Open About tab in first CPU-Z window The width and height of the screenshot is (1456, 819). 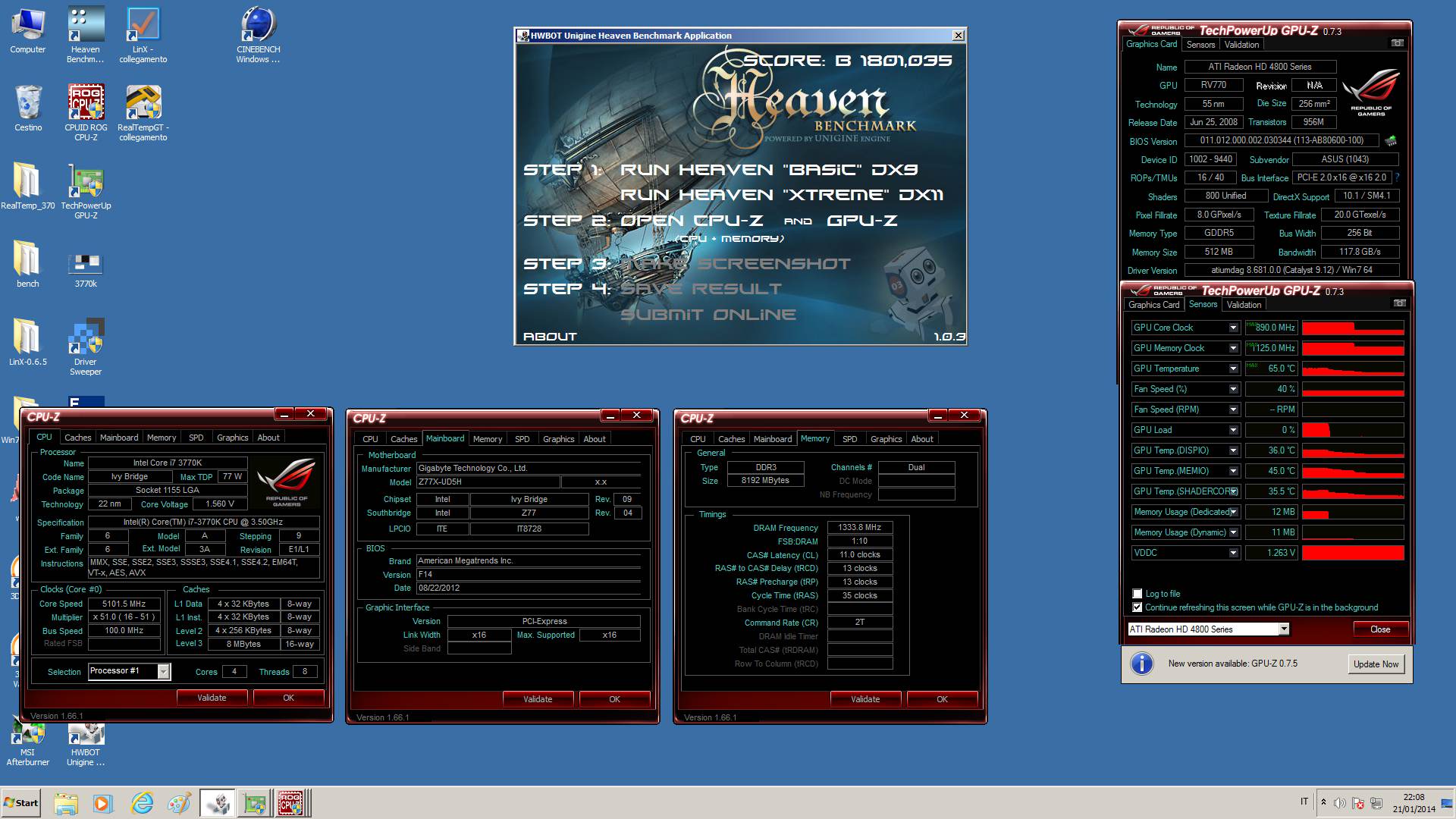pos(268,438)
